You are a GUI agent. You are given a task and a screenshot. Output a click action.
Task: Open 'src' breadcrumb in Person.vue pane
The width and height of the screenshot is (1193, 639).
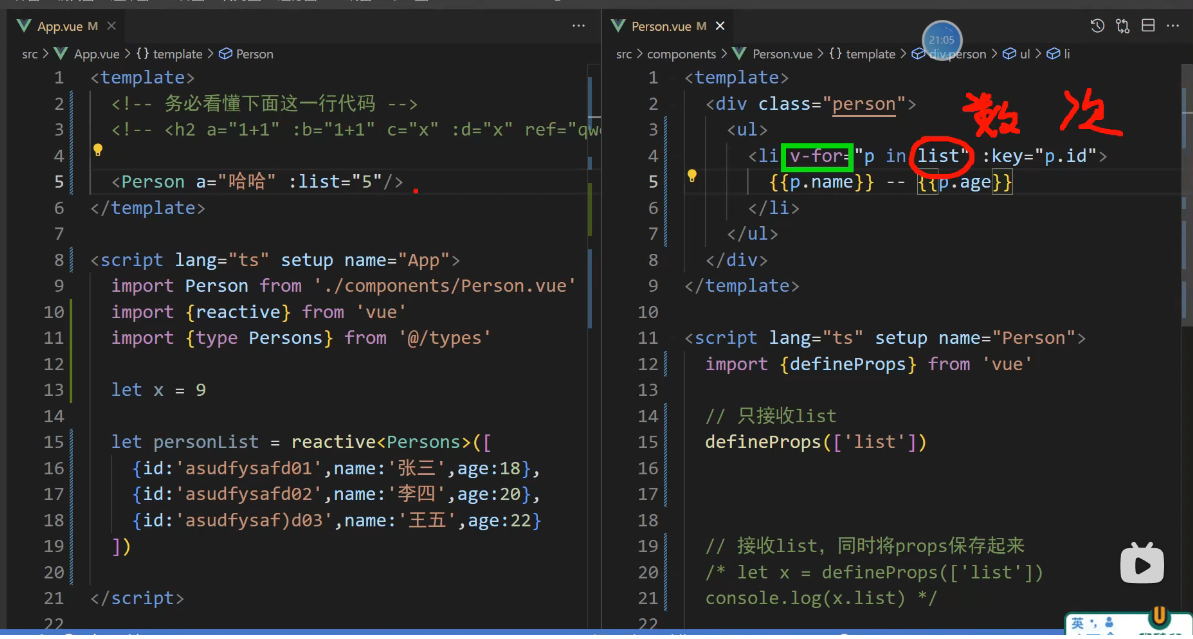coord(624,54)
